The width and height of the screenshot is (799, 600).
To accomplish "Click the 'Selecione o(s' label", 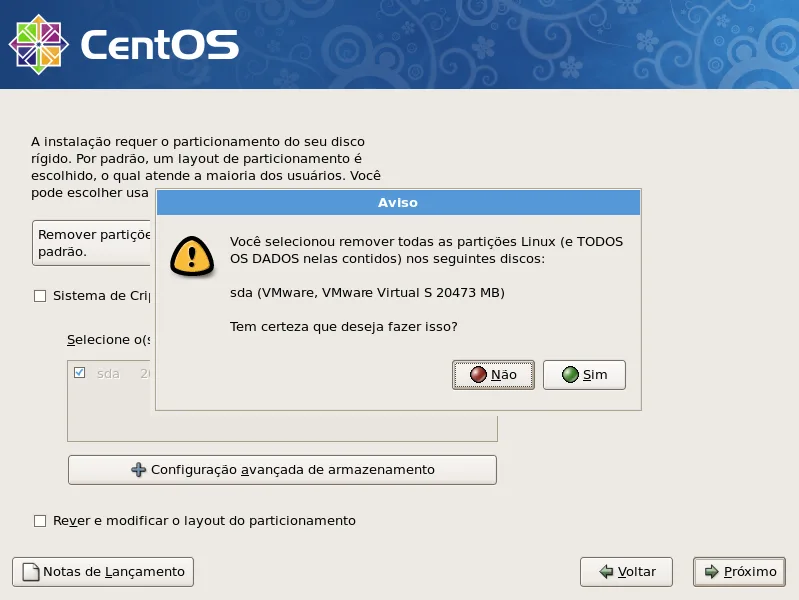I will (x=109, y=340).
